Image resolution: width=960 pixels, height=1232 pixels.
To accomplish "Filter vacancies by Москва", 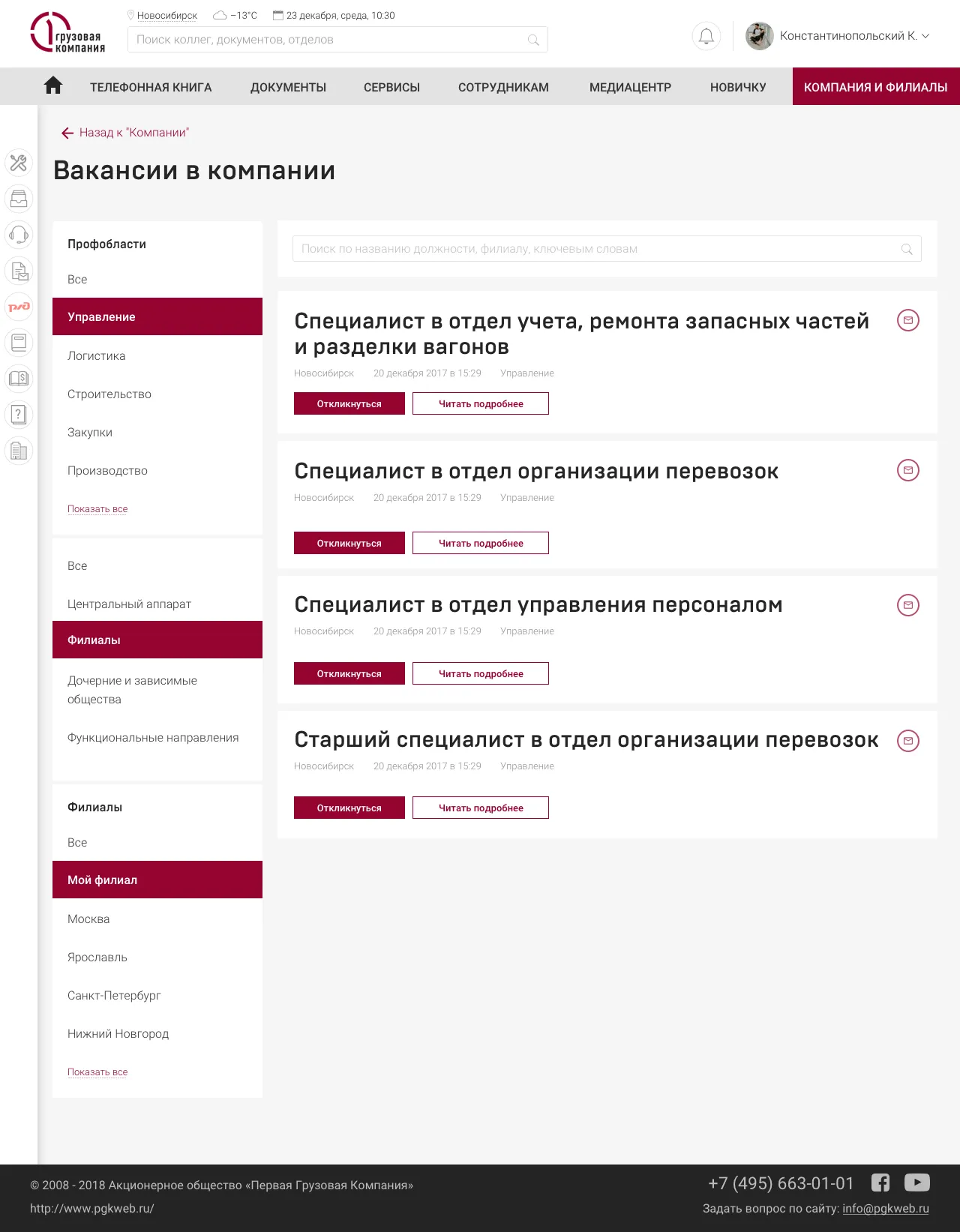I will (x=88, y=919).
